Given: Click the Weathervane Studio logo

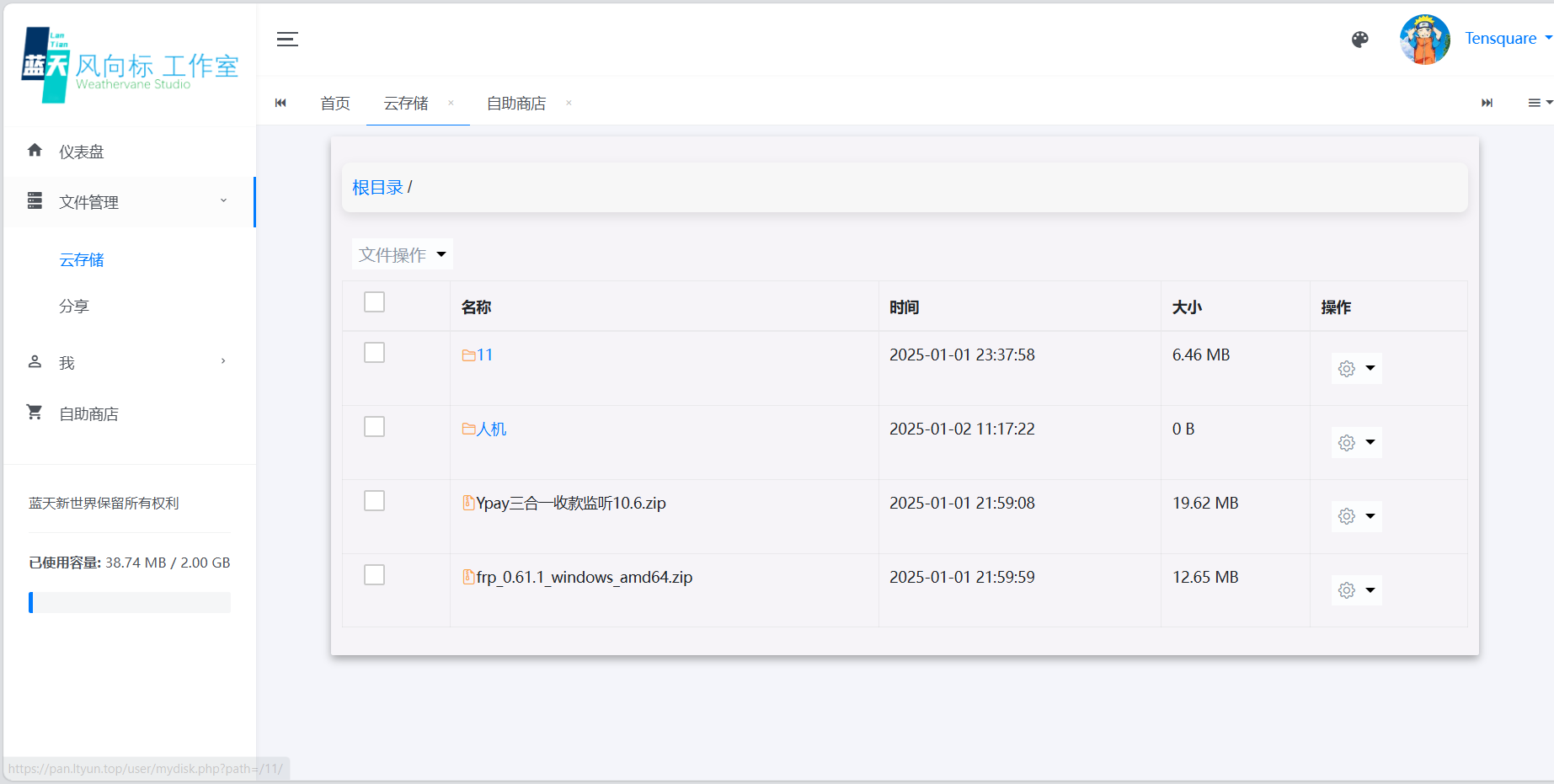Looking at the screenshot, I should pos(130,65).
